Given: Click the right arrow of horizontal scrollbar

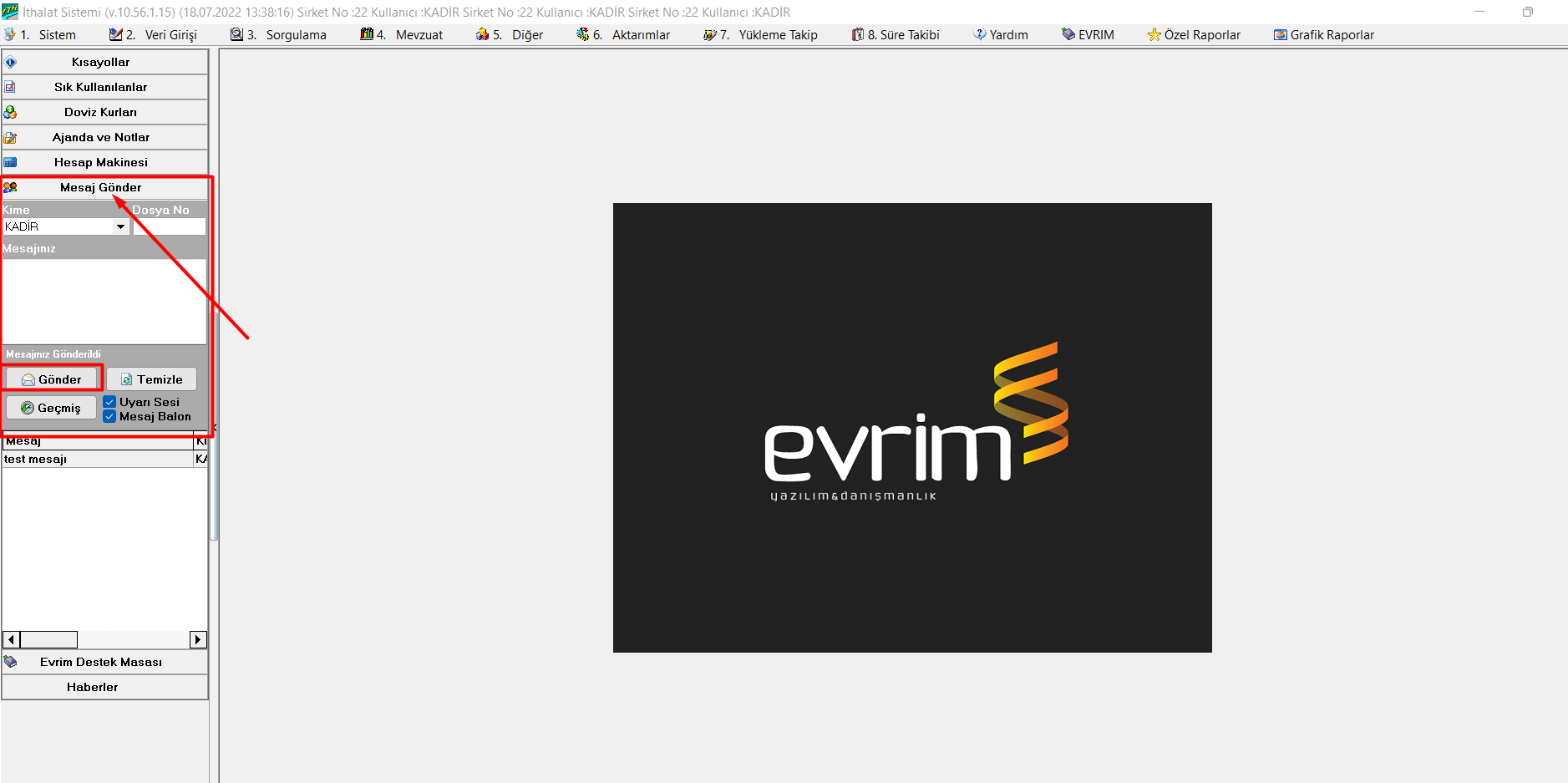Looking at the screenshot, I should coord(198,639).
